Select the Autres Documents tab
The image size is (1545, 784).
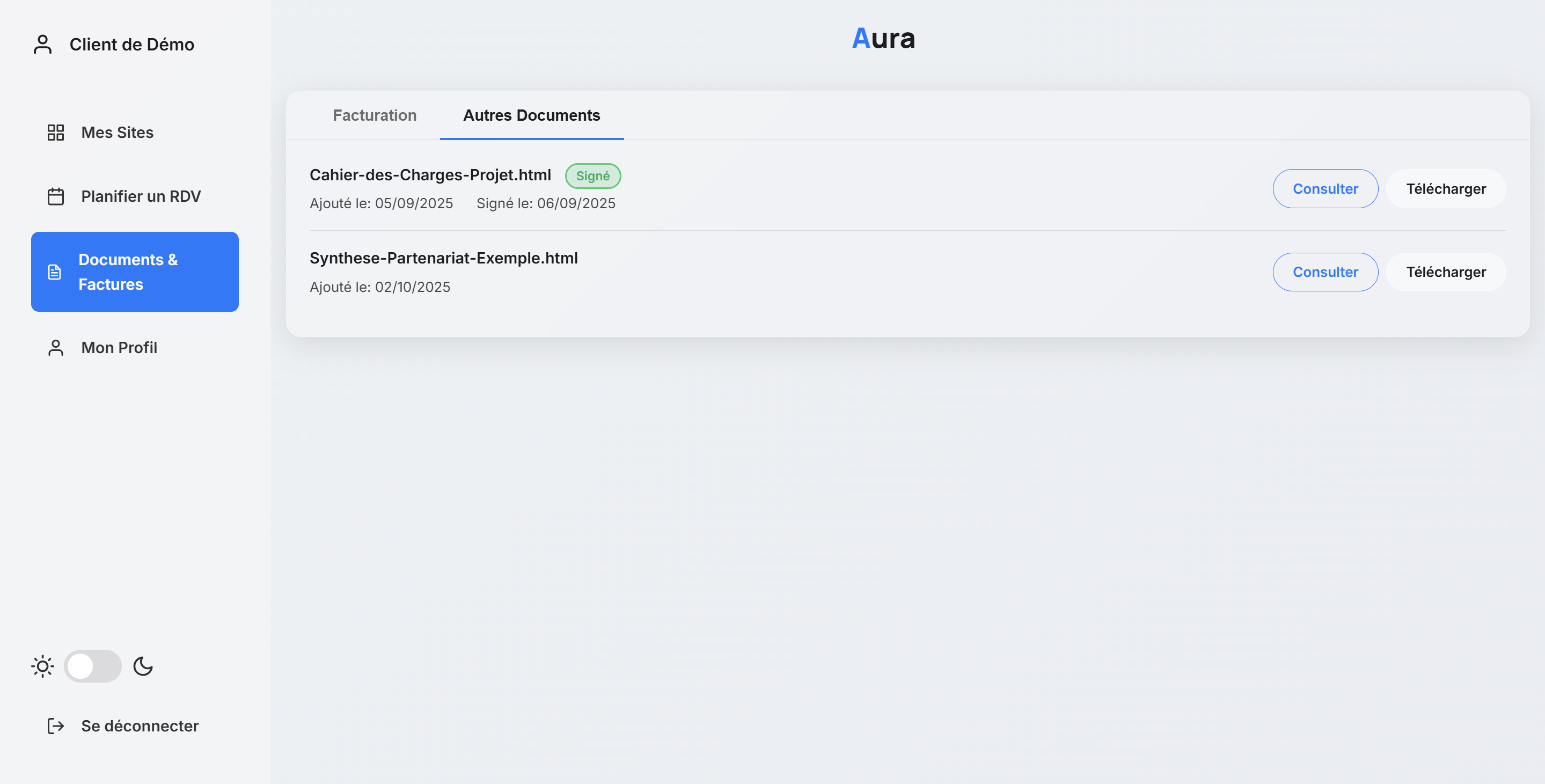(531, 115)
